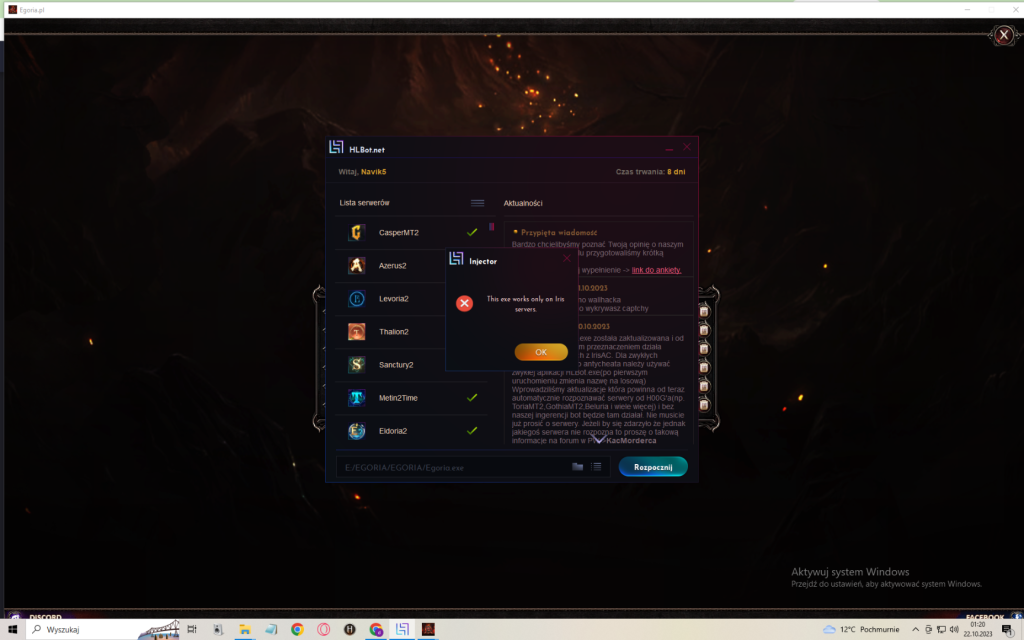Viewport: 1024px width, 640px height.
Task: Select the Sanctury2 server icon
Action: [x=357, y=365]
